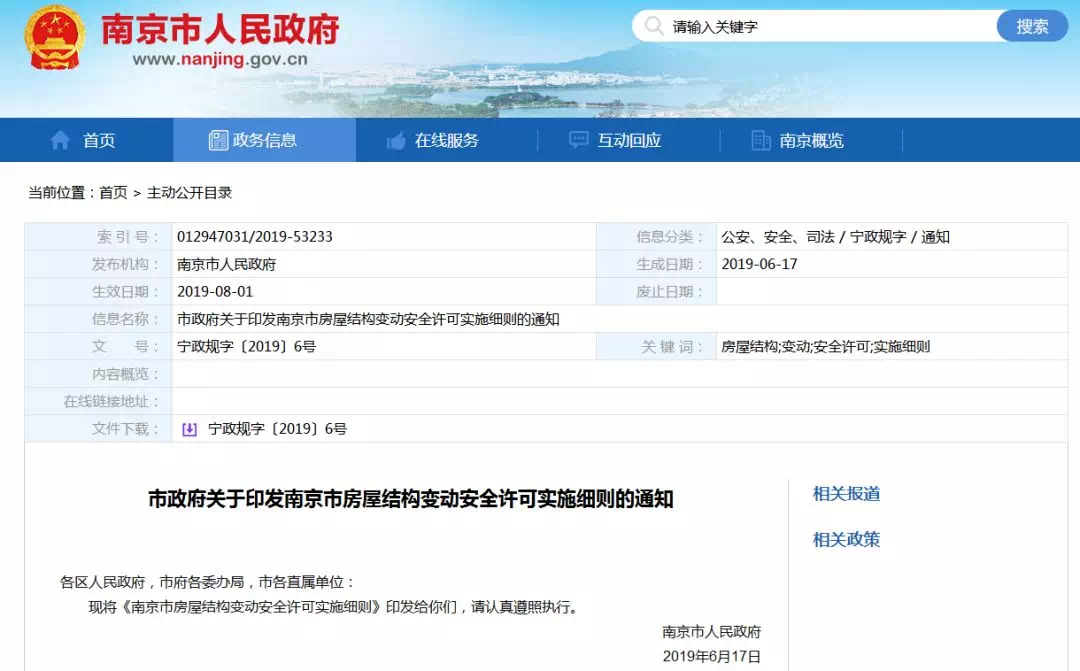Screen dimensions: 1080x671
Task: Click the download icon beside 文件下载
Action: 189,429
